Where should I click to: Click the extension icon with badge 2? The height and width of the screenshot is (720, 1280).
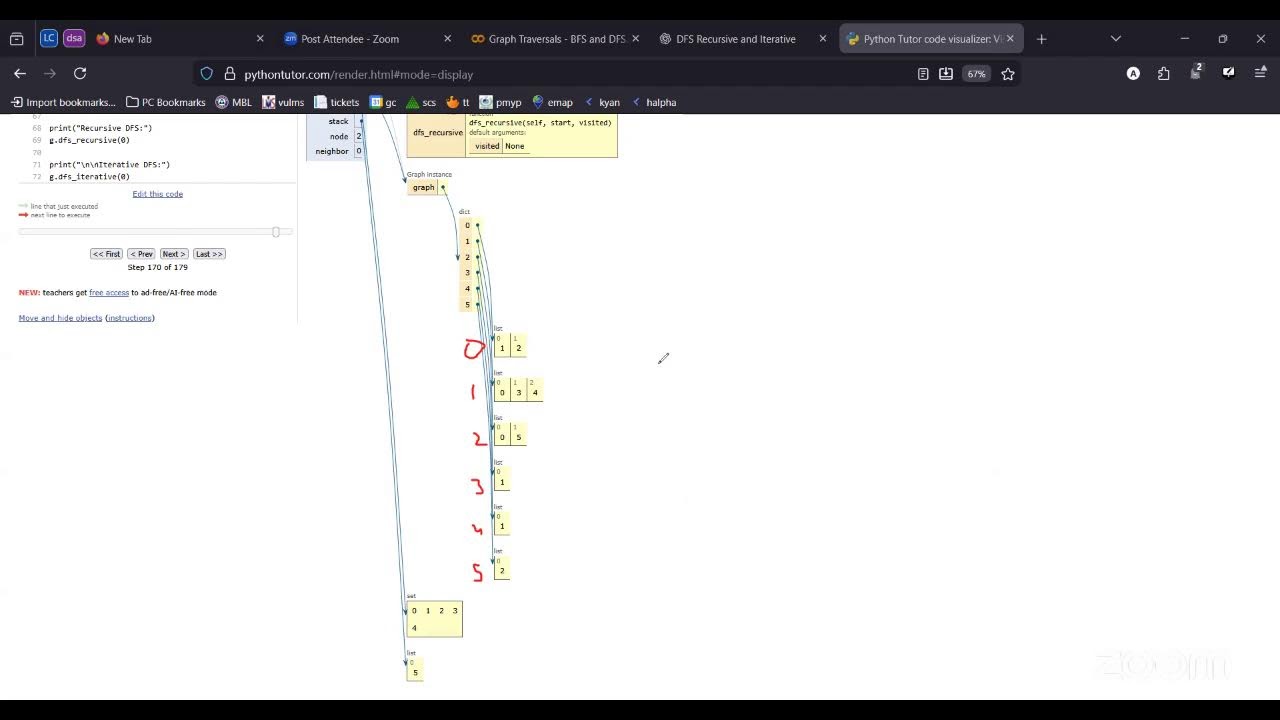pyautogui.click(x=1196, y=72)
